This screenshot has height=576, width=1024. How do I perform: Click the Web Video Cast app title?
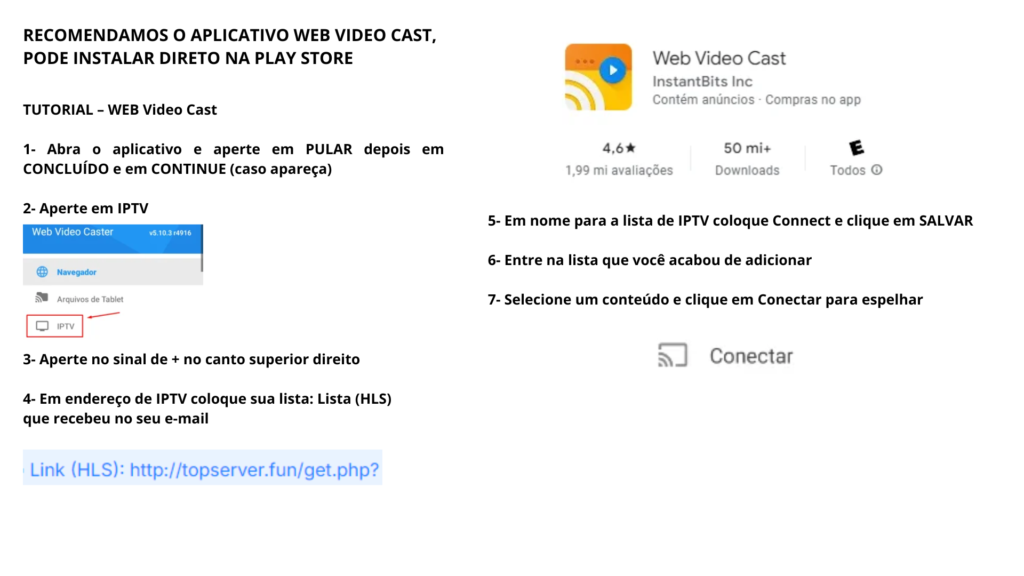pos(719,58)
